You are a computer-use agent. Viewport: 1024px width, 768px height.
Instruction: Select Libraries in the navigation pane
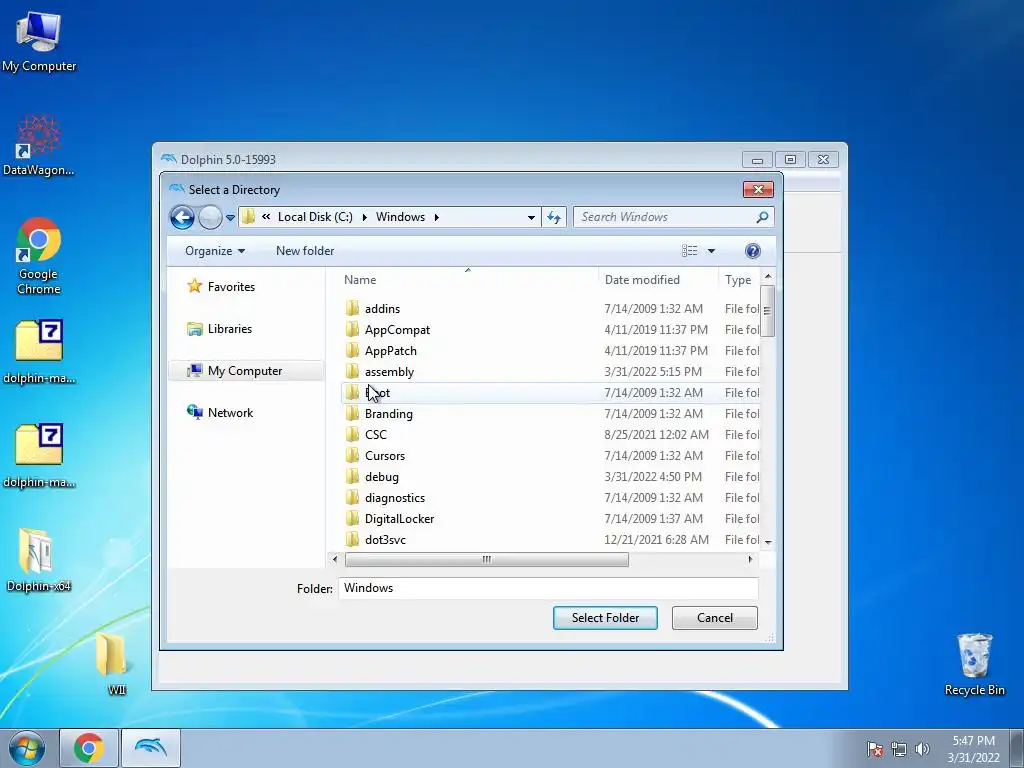coord(219,328)
